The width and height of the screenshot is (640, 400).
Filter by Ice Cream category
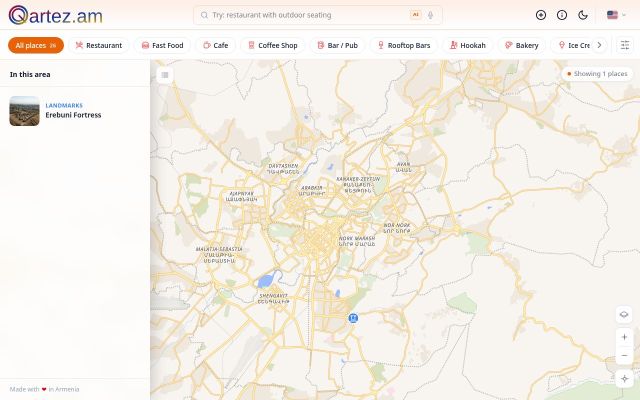coord(573,45)
